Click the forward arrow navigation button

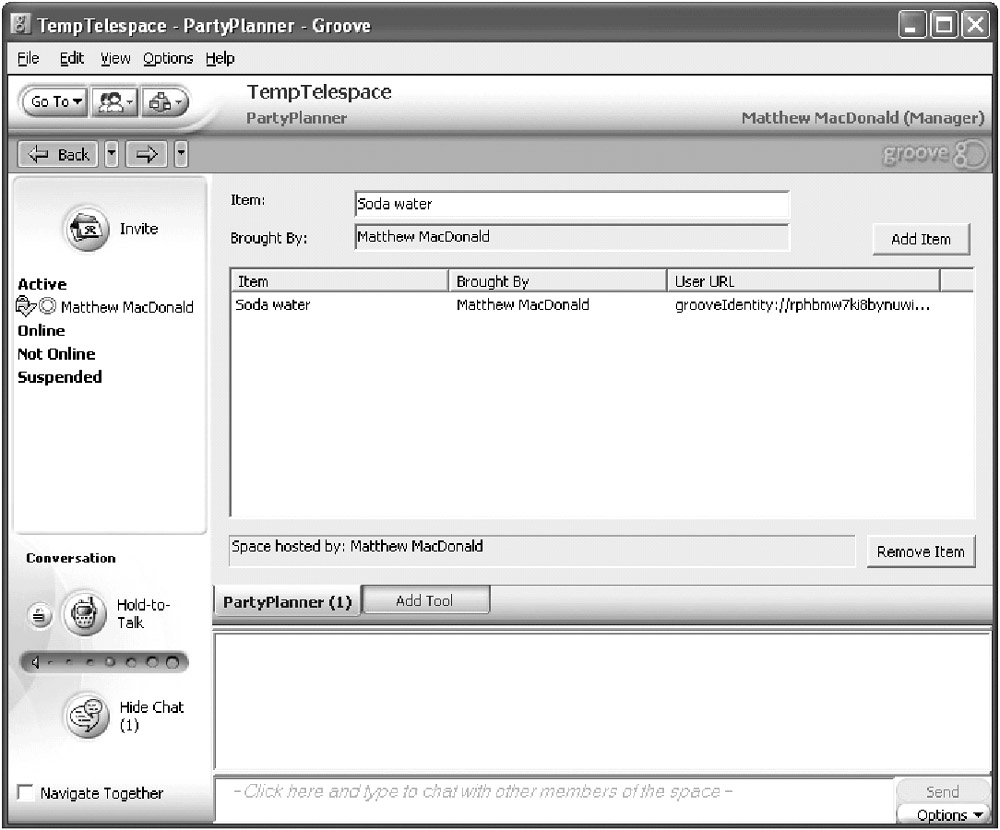[x=147, y=155]
